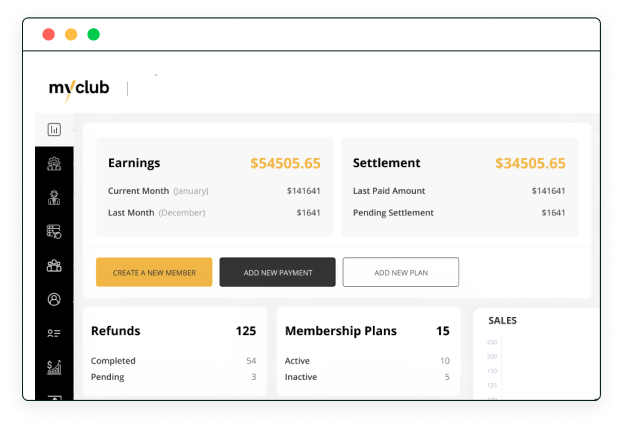Image resolution: width=623 pixels, height=427 pixels.
Task: Click the group of members sidebar icon
Action: (x=54, y=265)
